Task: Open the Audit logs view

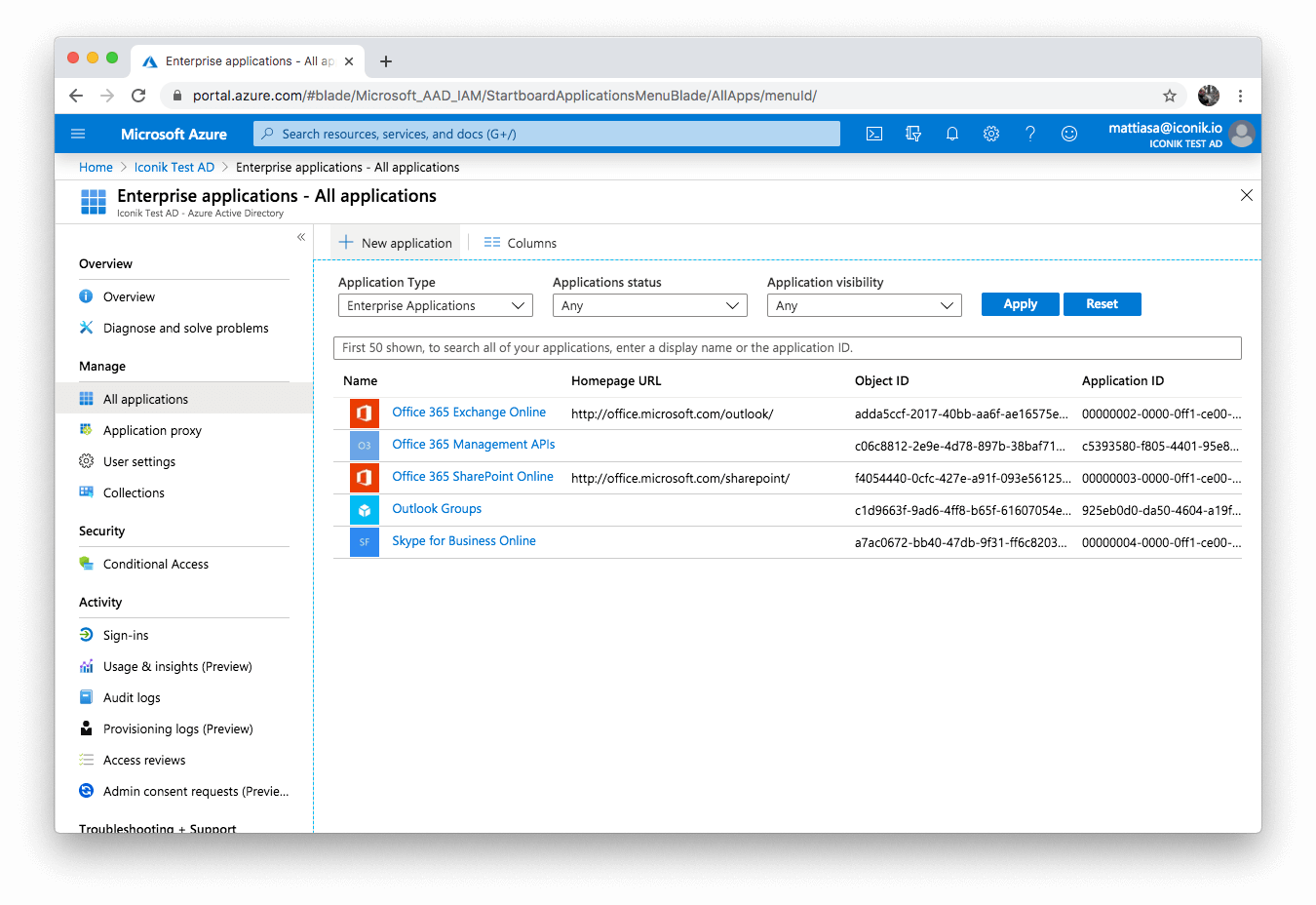Action: (130, 696)
